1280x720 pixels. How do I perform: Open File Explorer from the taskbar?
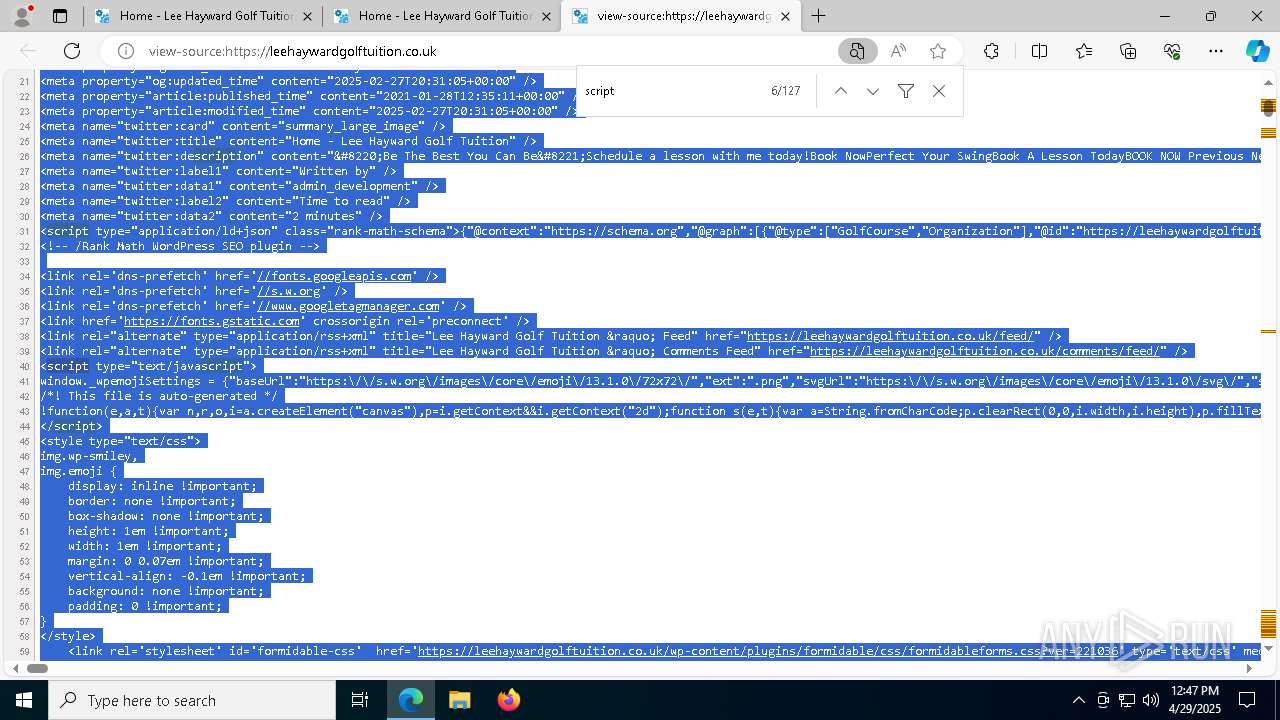tap(459, 700)
